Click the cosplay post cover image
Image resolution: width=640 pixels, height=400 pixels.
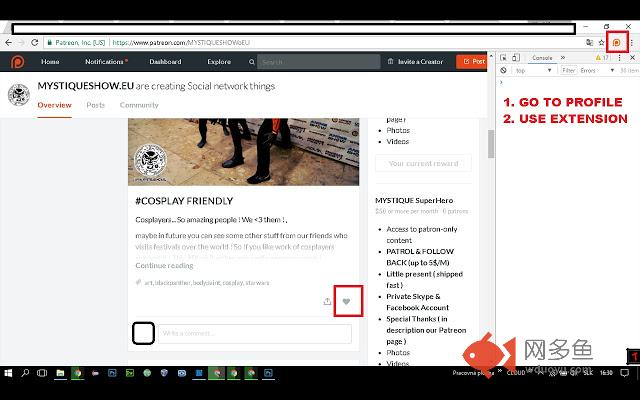(244, 152)
